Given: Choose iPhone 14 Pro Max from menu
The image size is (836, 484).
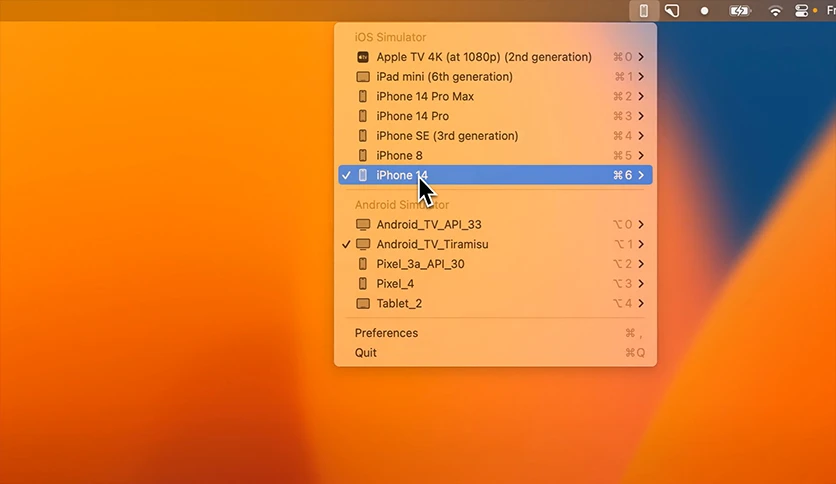Looking at the screenshot, I should tap(495, 96).
